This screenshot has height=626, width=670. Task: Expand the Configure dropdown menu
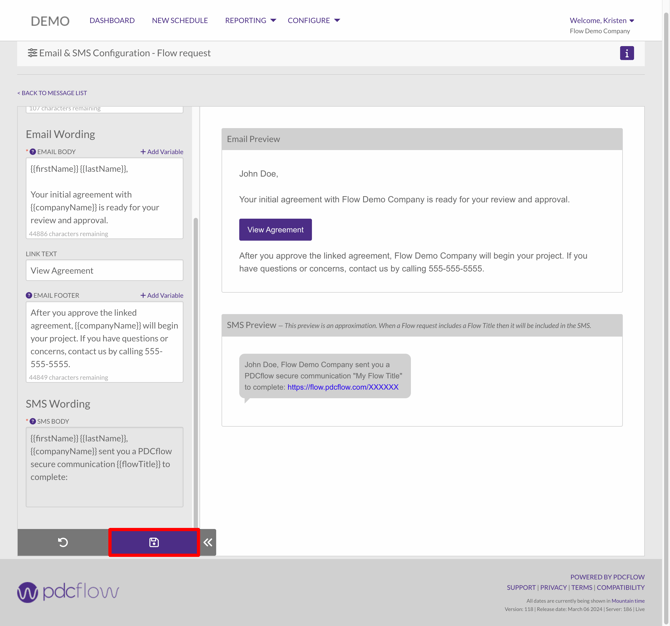313,20
